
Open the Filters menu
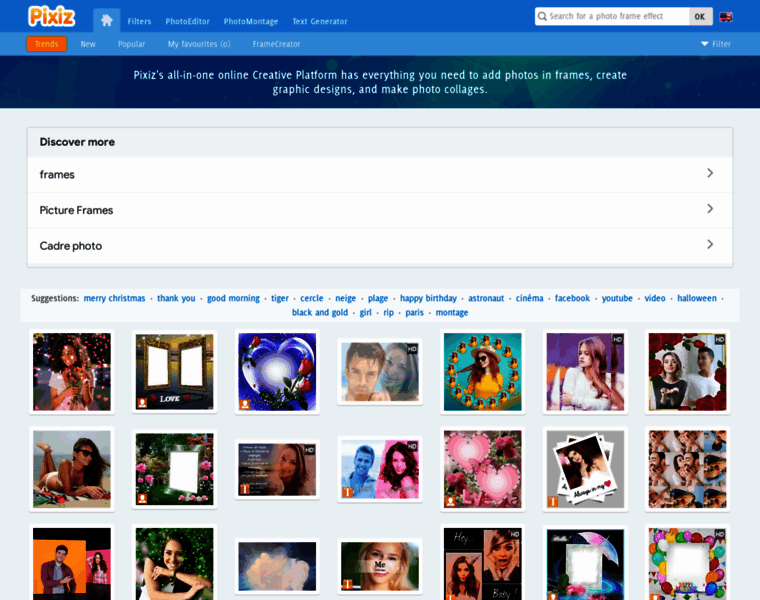(139, 21)
